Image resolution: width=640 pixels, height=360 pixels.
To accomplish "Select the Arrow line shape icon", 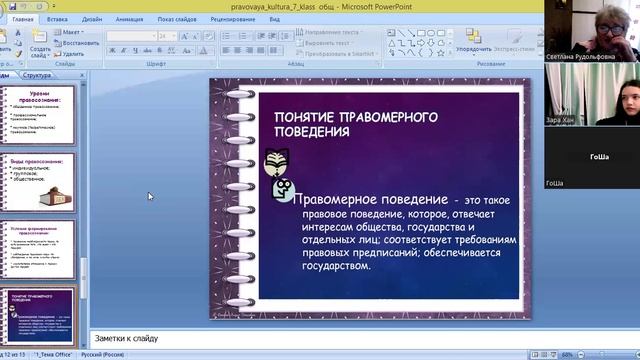I will [x=411, y=33].
